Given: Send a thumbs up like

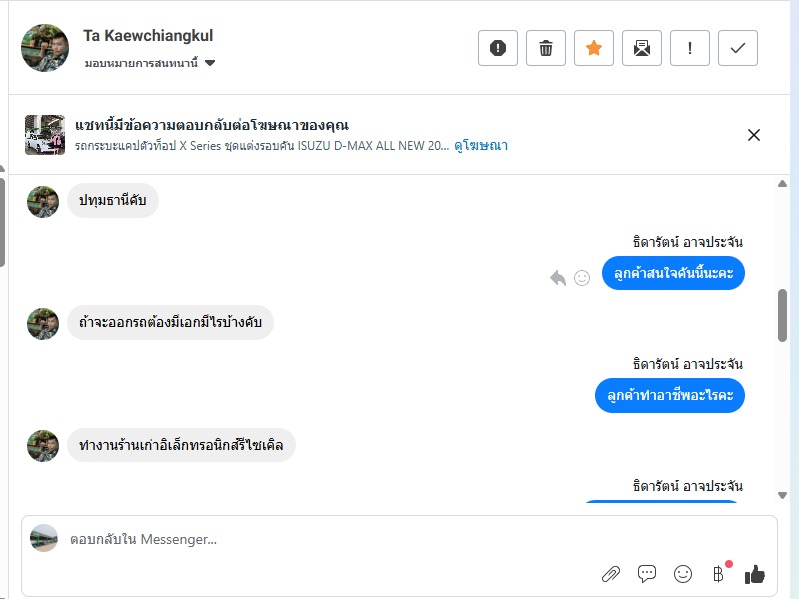Looking at the screenshot, I should click(x=755, y=574).
